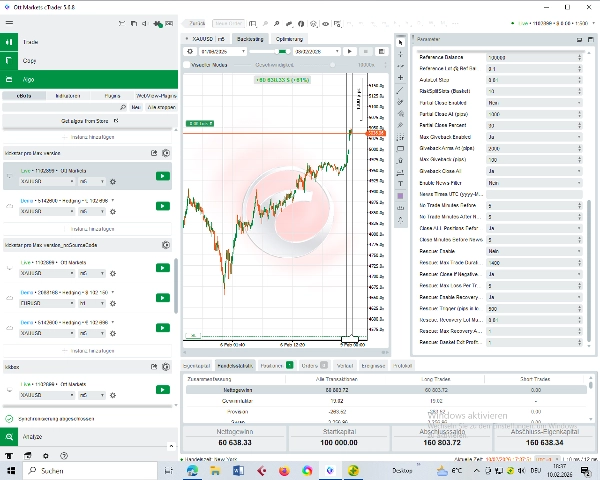
Task: Click the purple color swatch in drawing toolbar
Action: [400, 196]
